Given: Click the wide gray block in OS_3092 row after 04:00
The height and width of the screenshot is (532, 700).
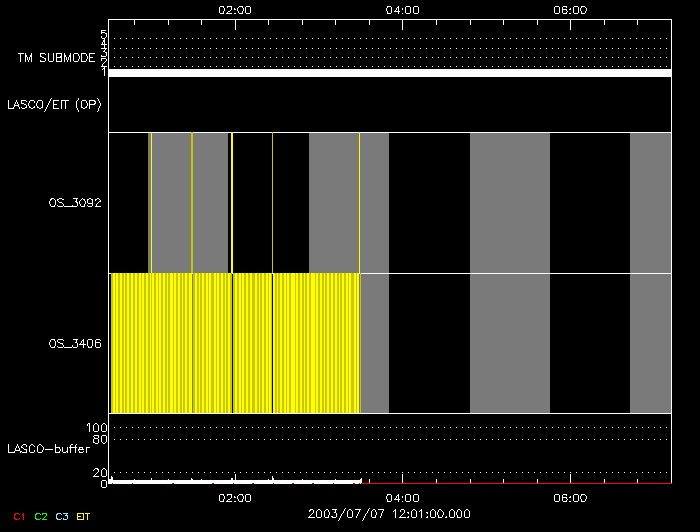Looking at the screenshot, I should tap(509, 202).
